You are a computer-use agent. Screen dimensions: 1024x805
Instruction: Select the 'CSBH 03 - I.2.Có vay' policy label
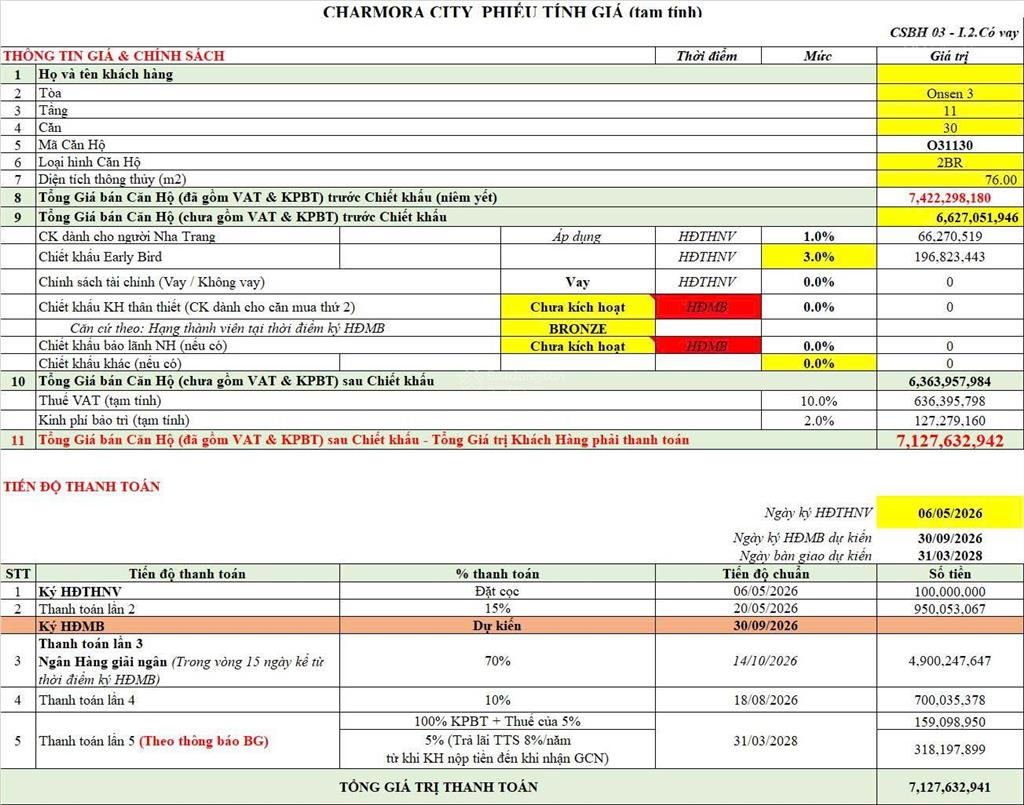[x=954, y=33]
